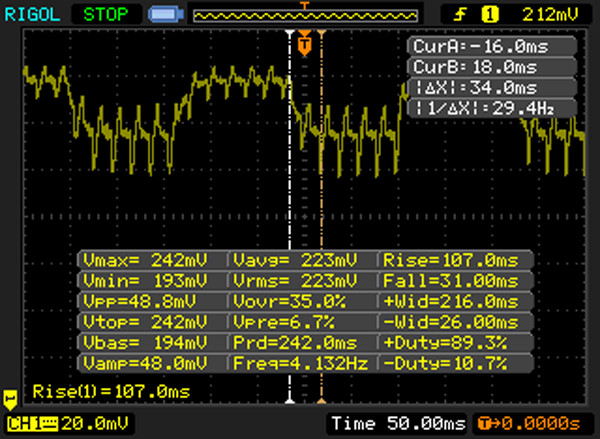
Task: Click the 212mV trigger level readout
Action: pos(550,15)
